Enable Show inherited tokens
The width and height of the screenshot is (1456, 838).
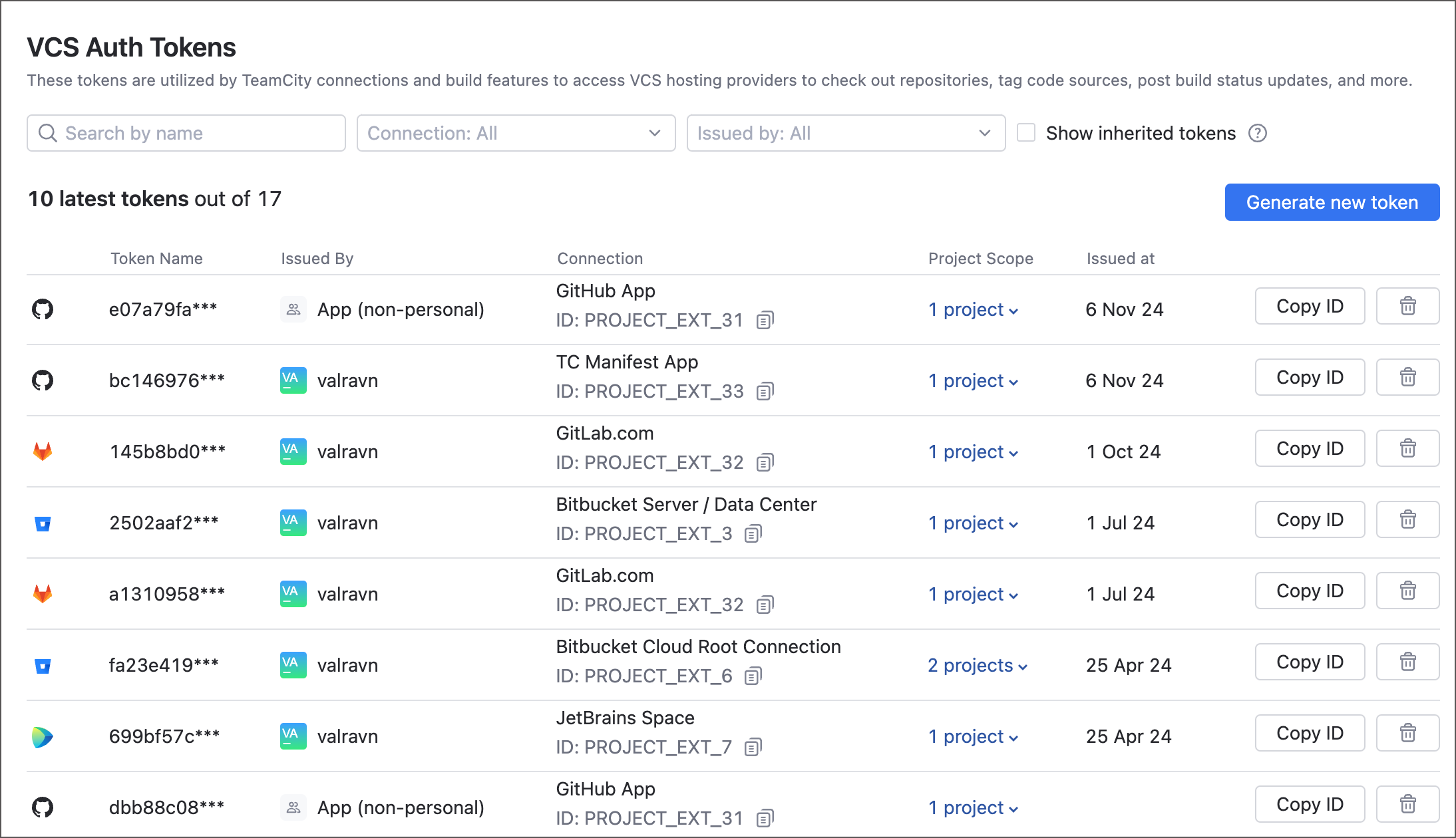[1025, 133]
